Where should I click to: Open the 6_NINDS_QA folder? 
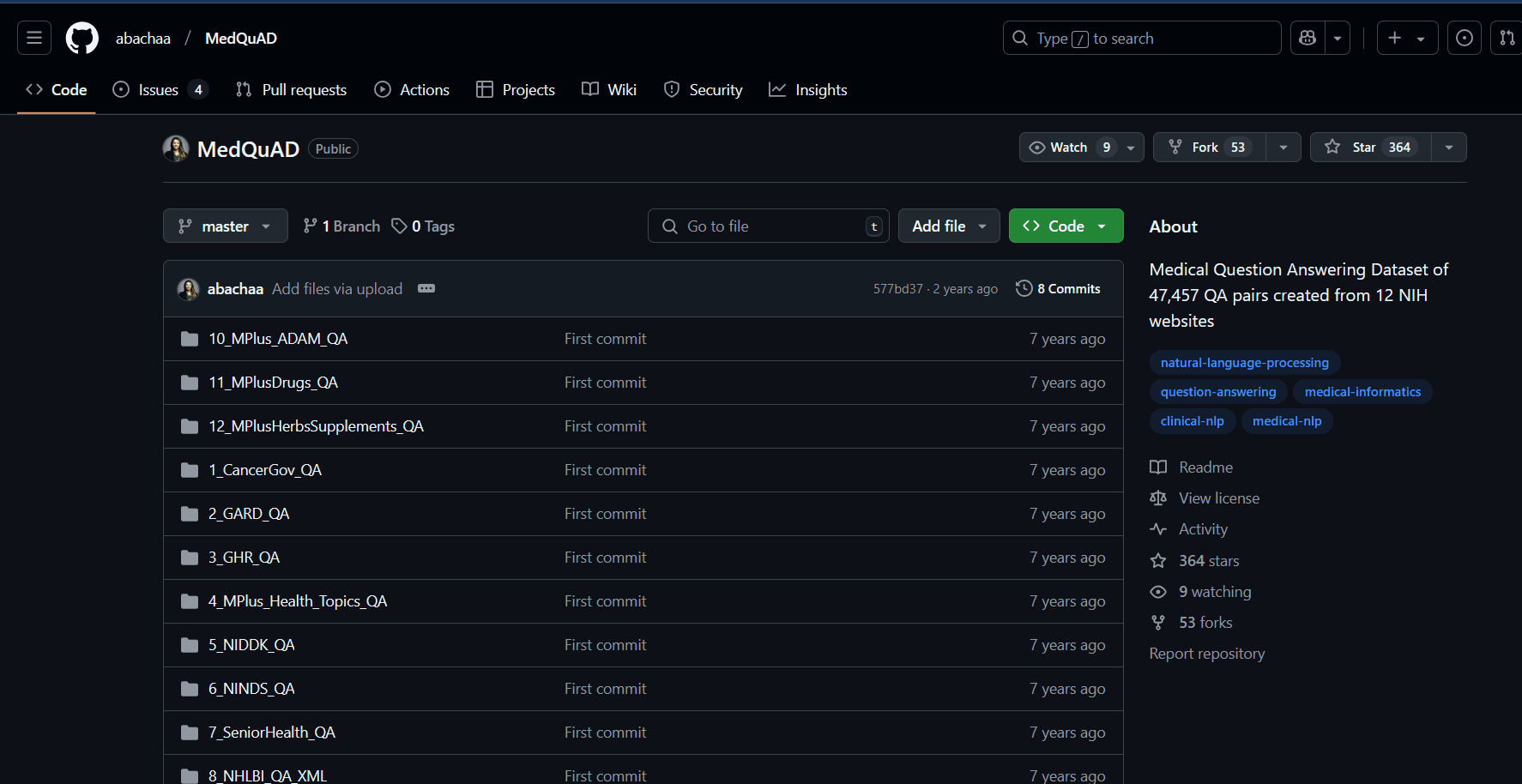click(251, 688)
